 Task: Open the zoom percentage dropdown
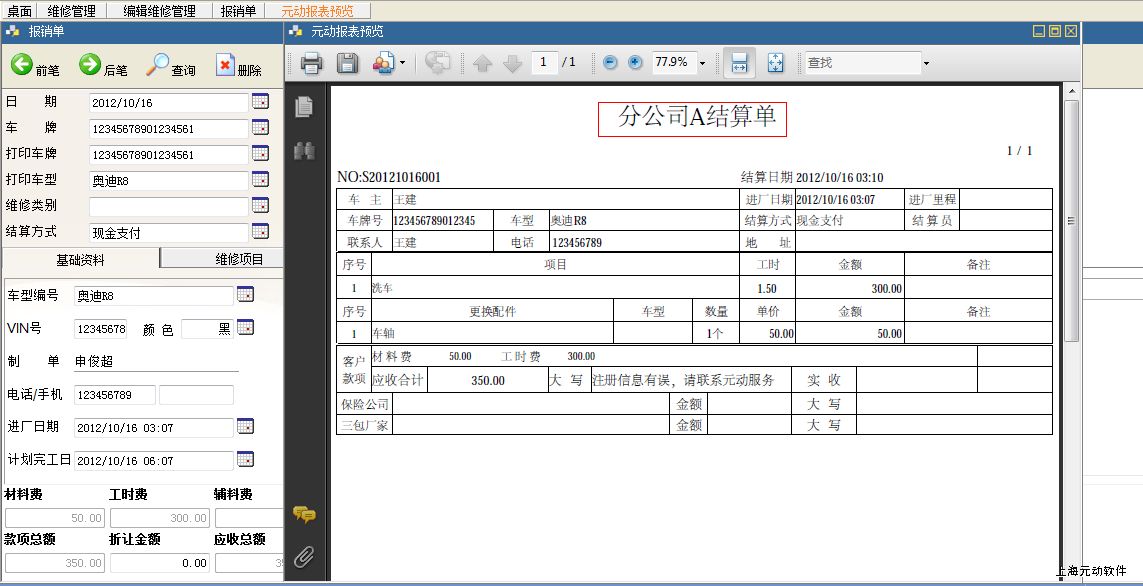click(702, 63)
